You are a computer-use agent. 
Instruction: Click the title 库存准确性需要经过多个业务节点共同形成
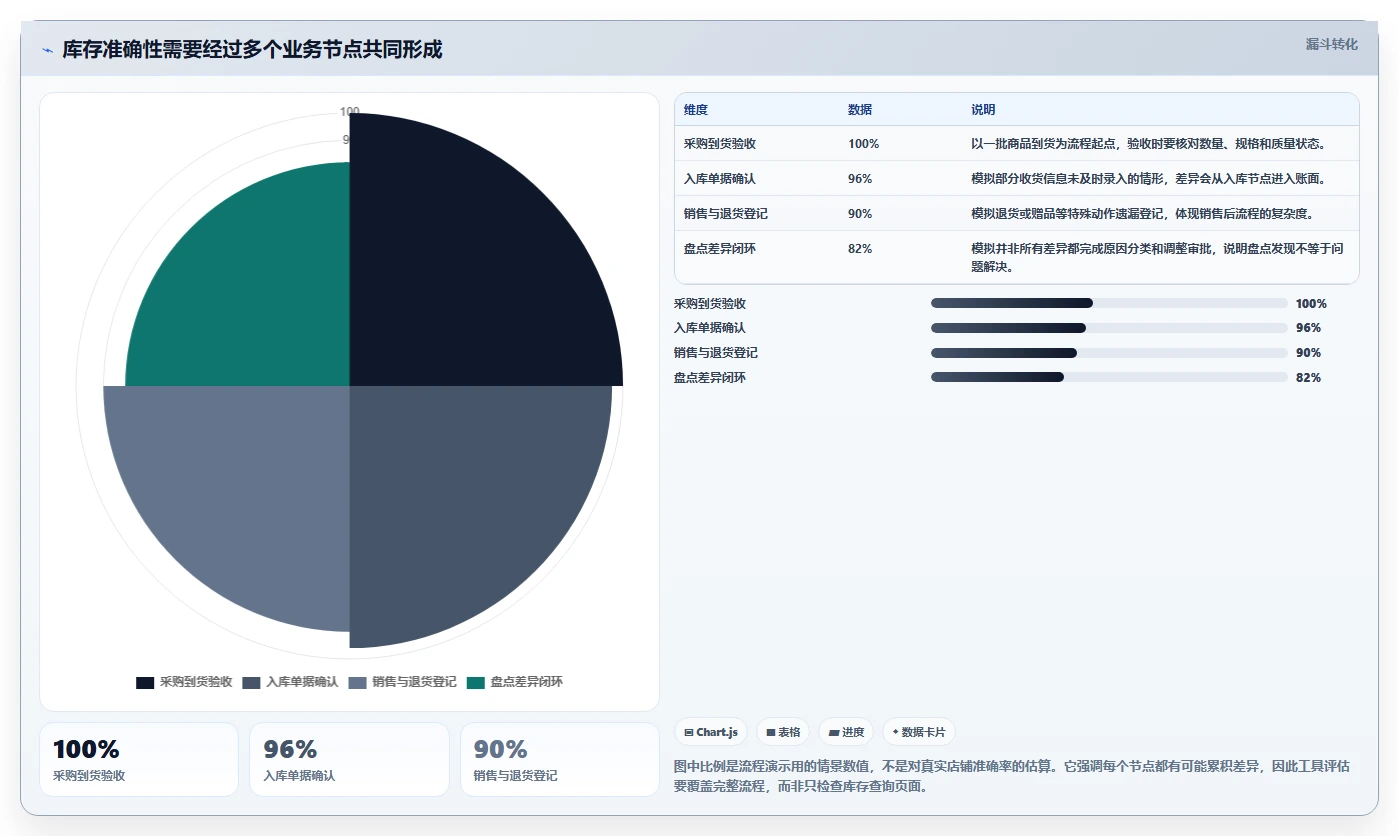(252, 49)
